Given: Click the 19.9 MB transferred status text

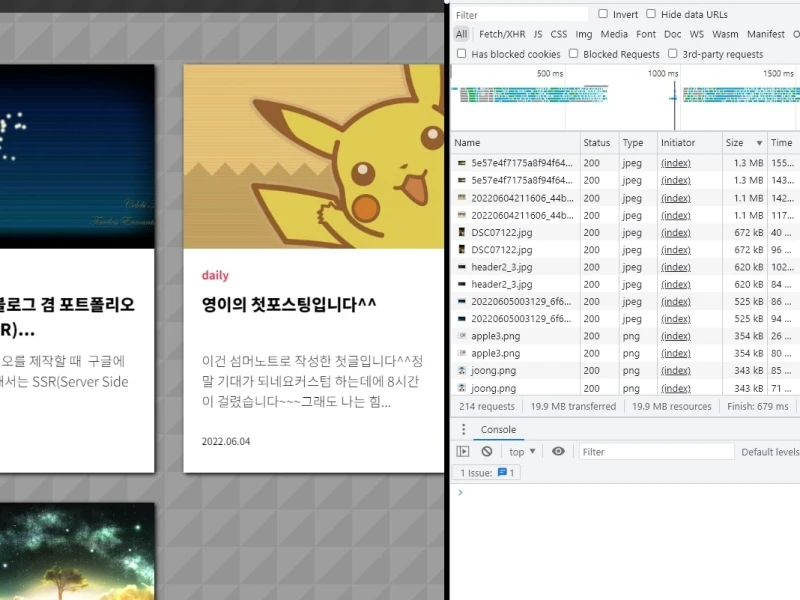Looking at the screenshot, I should pyautogui.click(x=573, y=407).
